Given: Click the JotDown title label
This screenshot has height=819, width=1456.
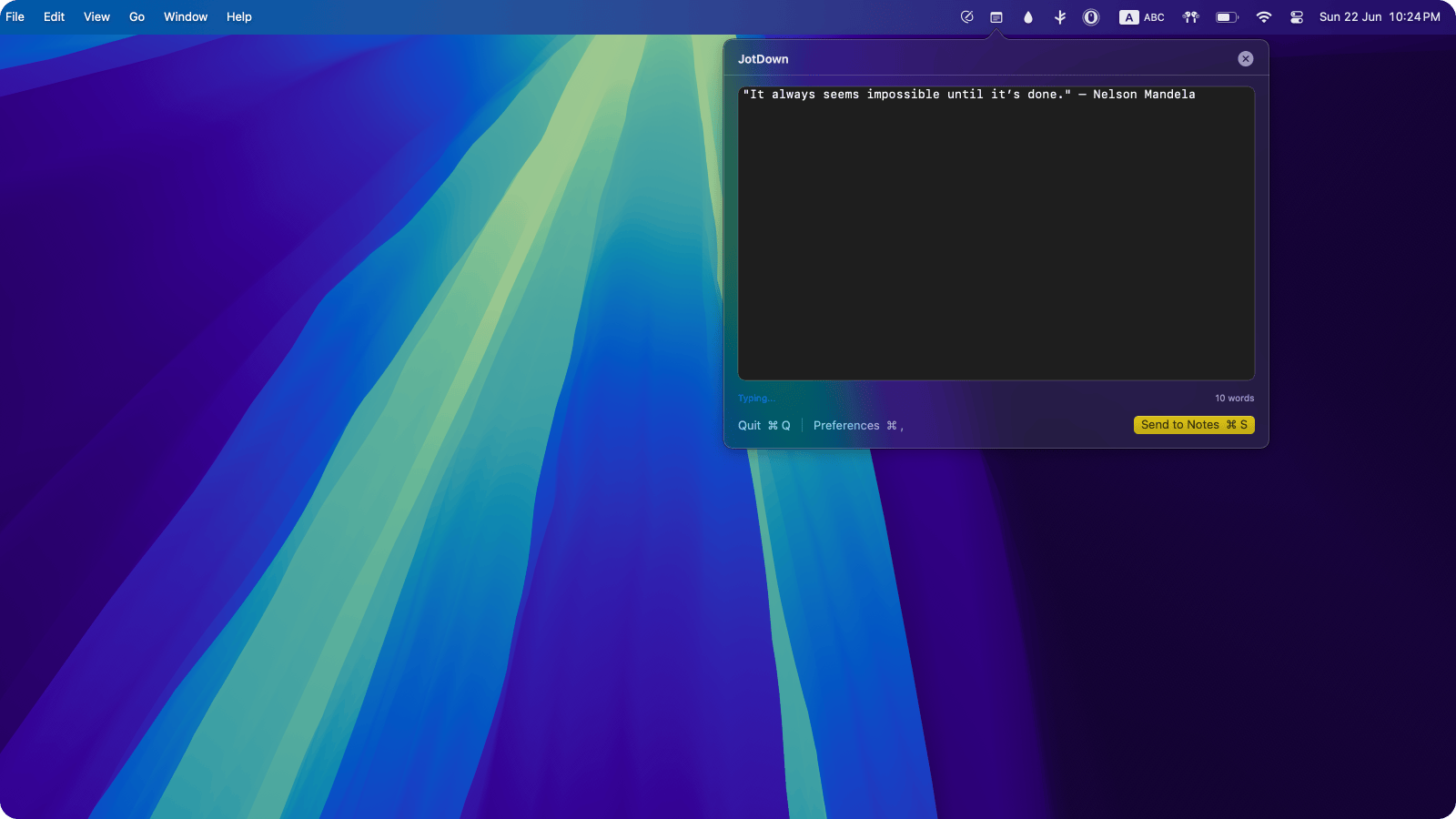Looking at the screenshot, I should [763, 59].
